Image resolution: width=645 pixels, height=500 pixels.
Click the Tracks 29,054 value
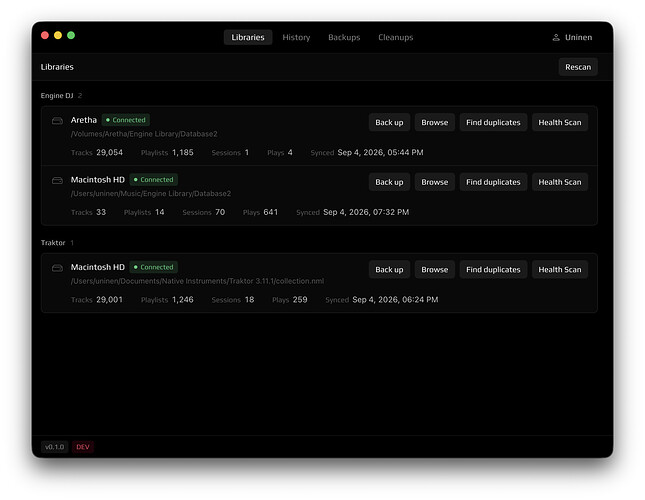pos(109,152)
